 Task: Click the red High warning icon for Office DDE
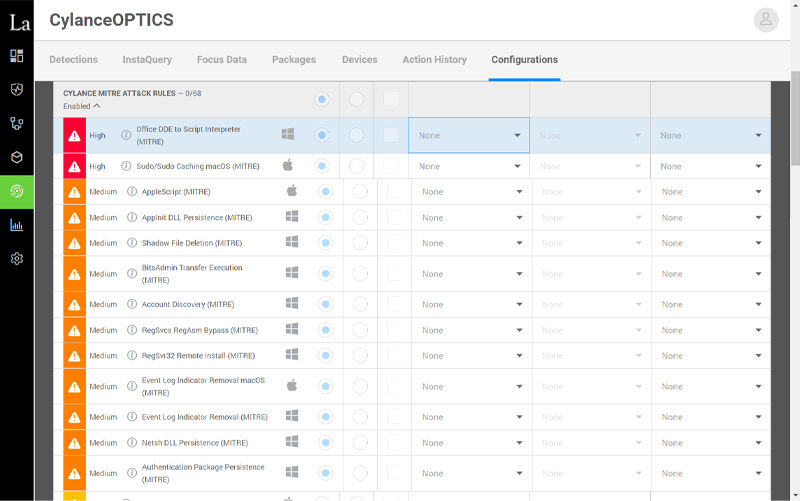(74, 136)
